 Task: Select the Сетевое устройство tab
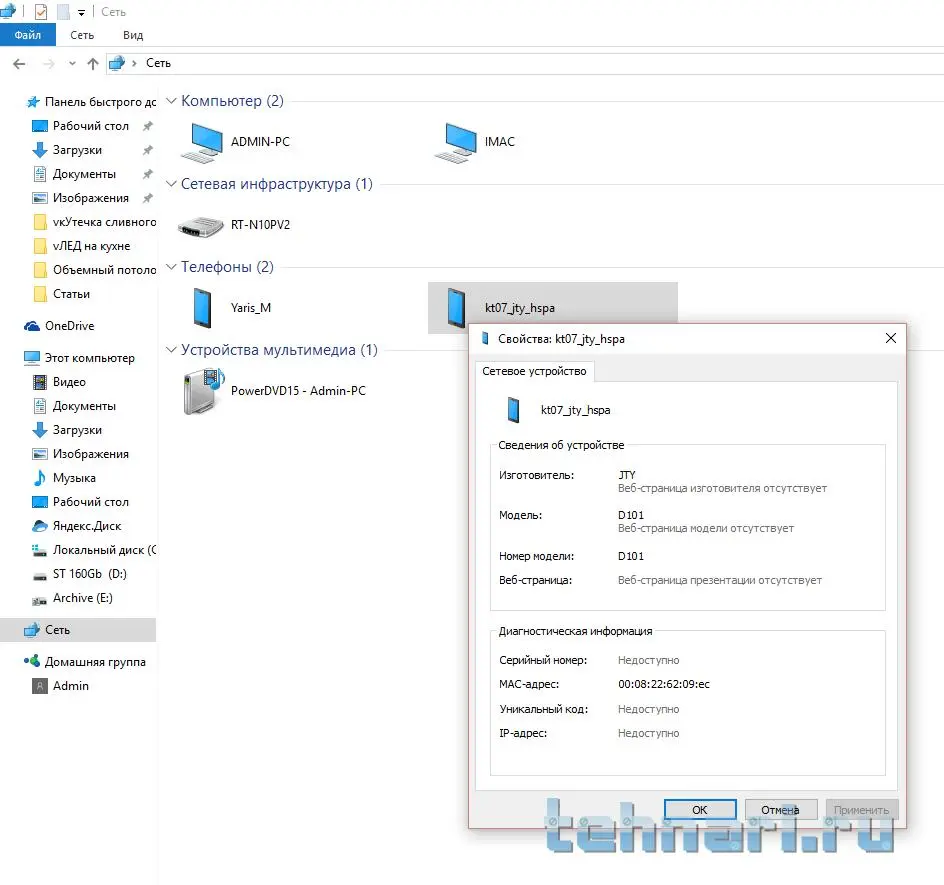(x=534, y=371)
